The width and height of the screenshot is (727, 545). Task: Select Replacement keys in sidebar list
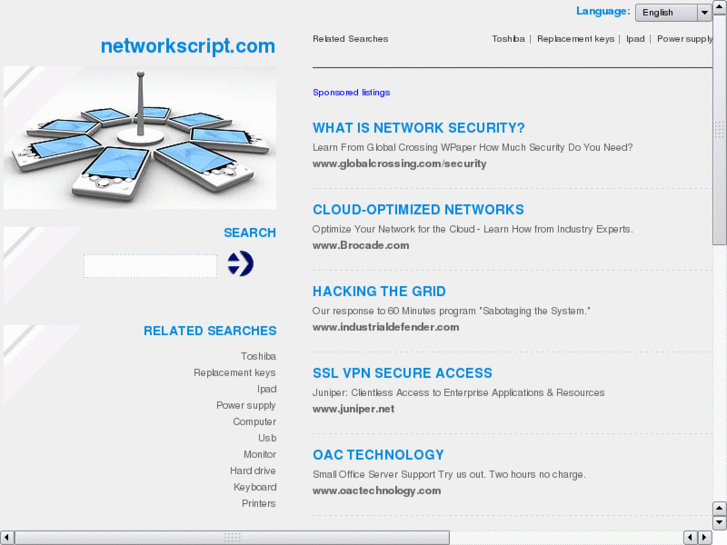click(235, 373)
